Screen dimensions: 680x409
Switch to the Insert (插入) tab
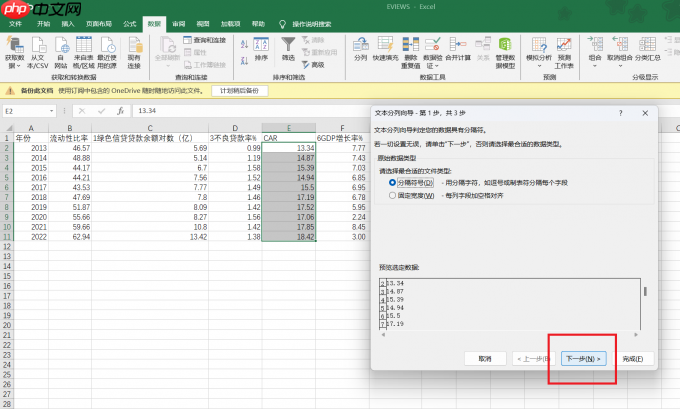coord(68,24)
